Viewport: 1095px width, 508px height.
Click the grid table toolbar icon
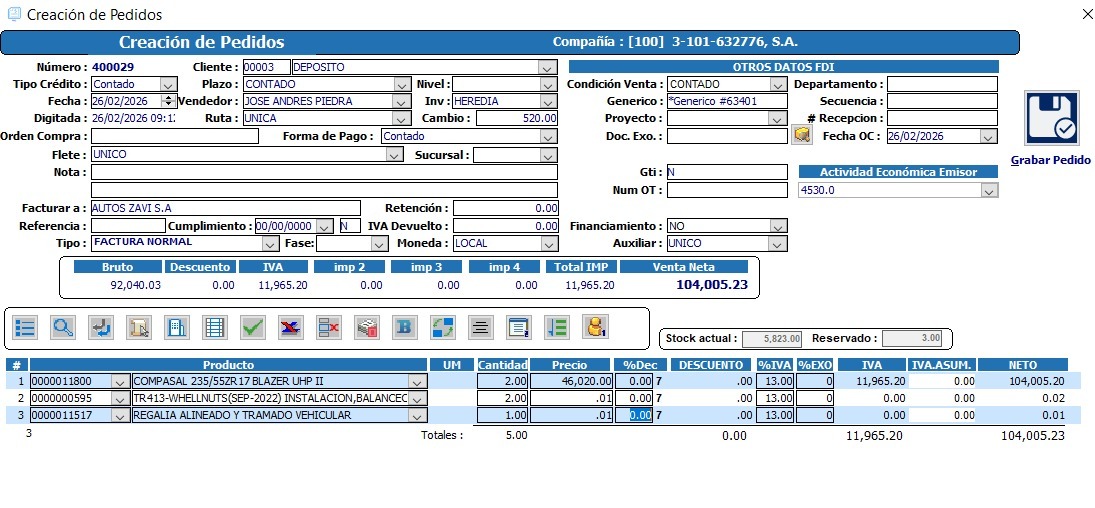click(x=214, y=327)
